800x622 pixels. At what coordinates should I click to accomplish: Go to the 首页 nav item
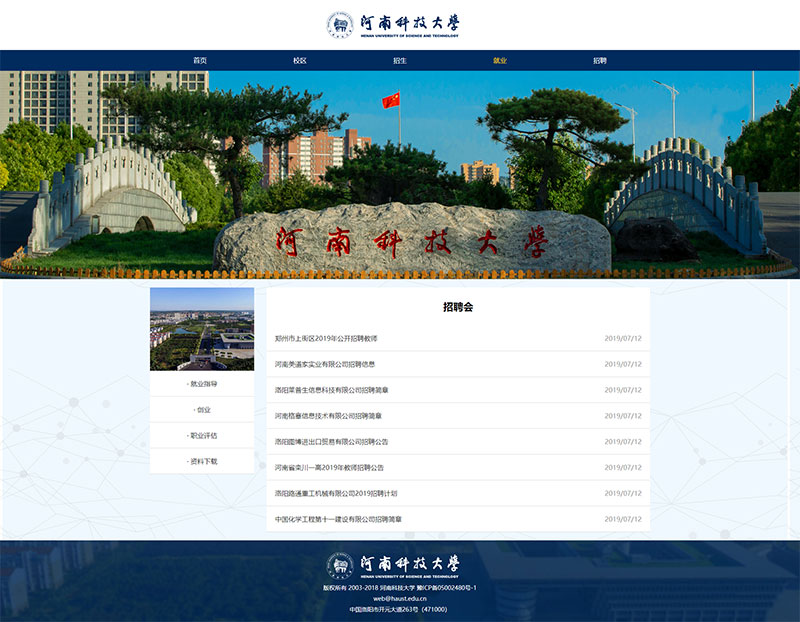pos(200,60)
